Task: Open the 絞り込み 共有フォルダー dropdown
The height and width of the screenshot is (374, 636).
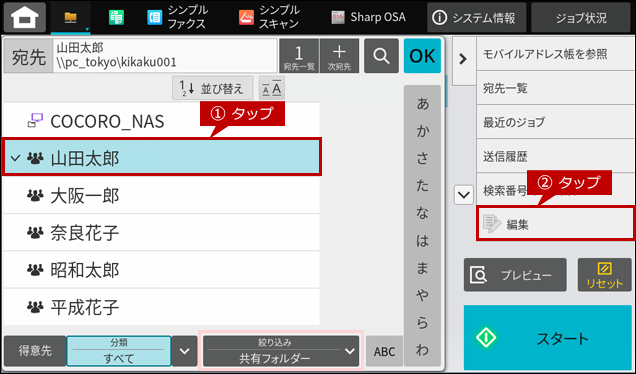Action: click(x=281, y=351)
